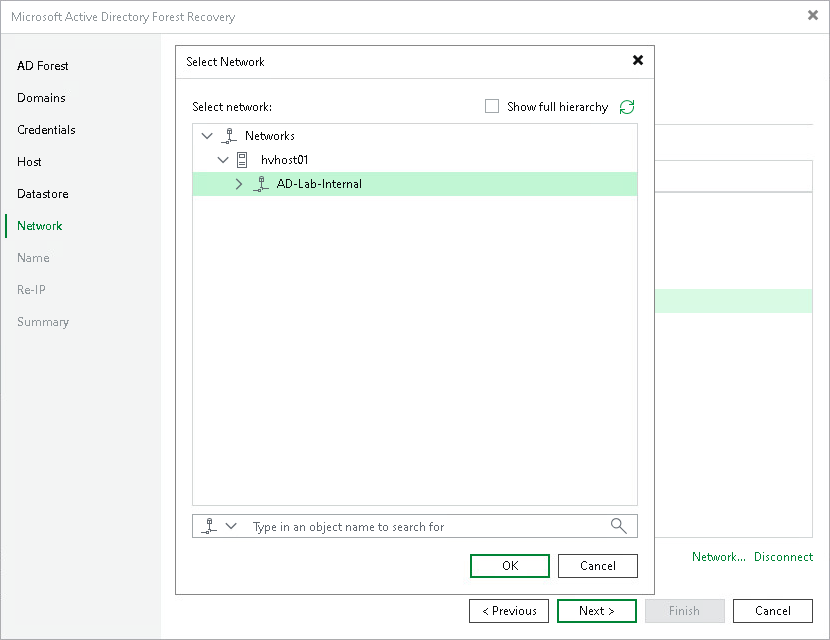Collapse the hvhost01 host node
Image resolution: width=830 pixels, height=640 pixels.
(x=223, y=160)
